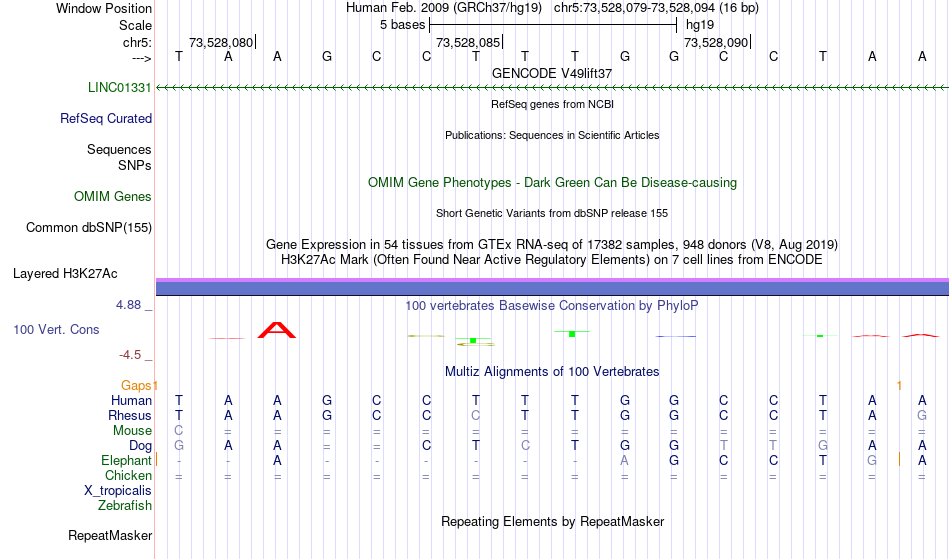Click the hg19 label beside scale bar
Screen dimensions: 950x559
(x=700, y=25)
